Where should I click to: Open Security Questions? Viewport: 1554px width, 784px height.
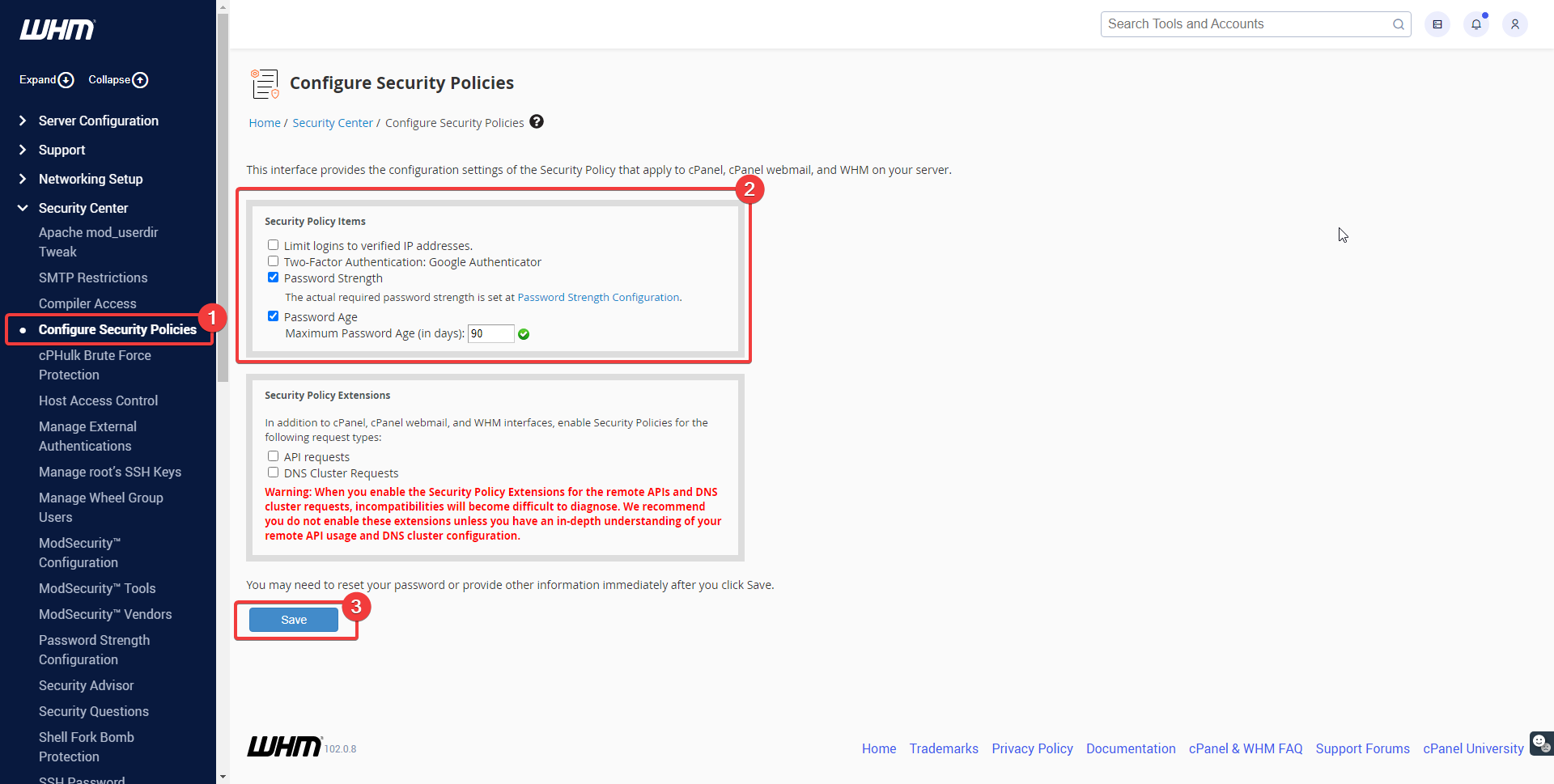pyautogui.click(x=94, y=711)
